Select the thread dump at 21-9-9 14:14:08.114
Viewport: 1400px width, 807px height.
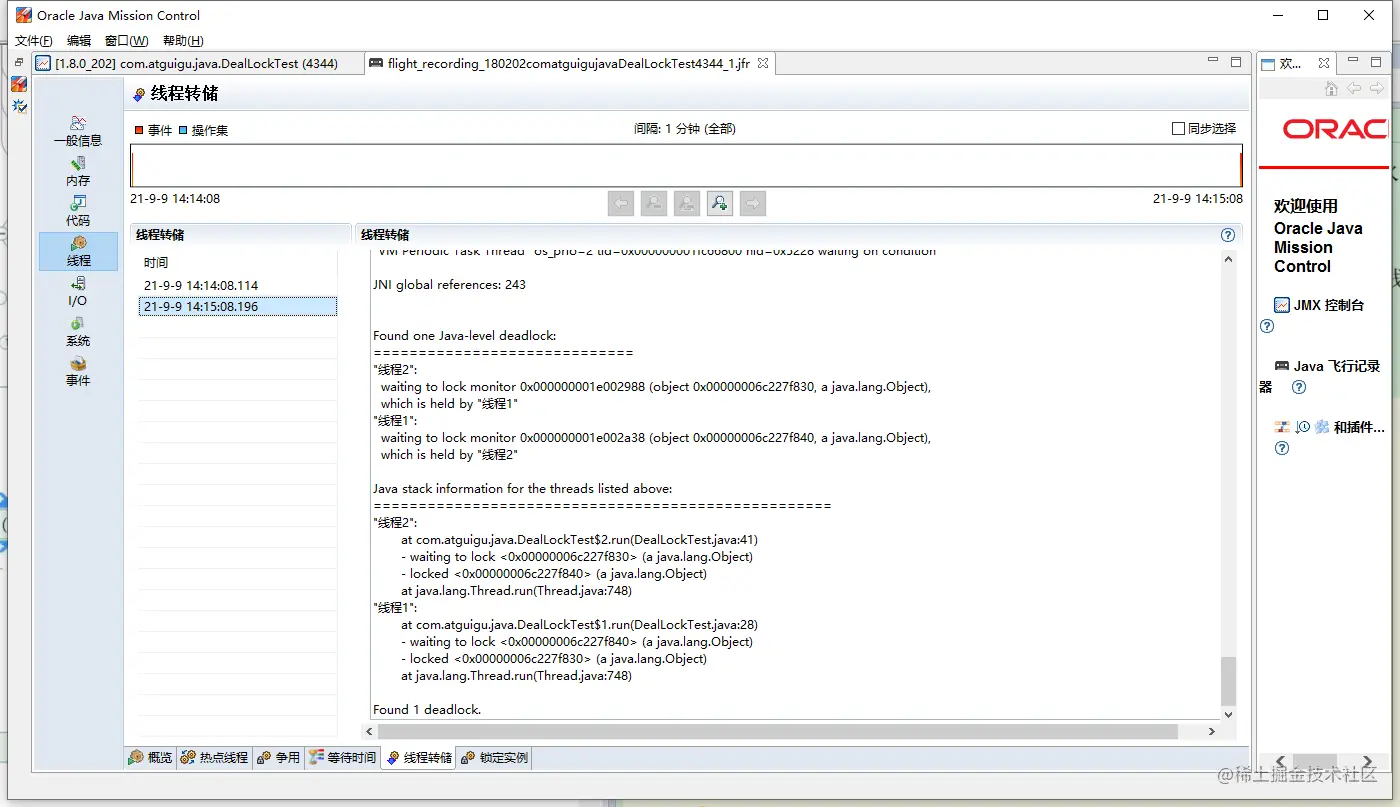click(x=238, y=285)
